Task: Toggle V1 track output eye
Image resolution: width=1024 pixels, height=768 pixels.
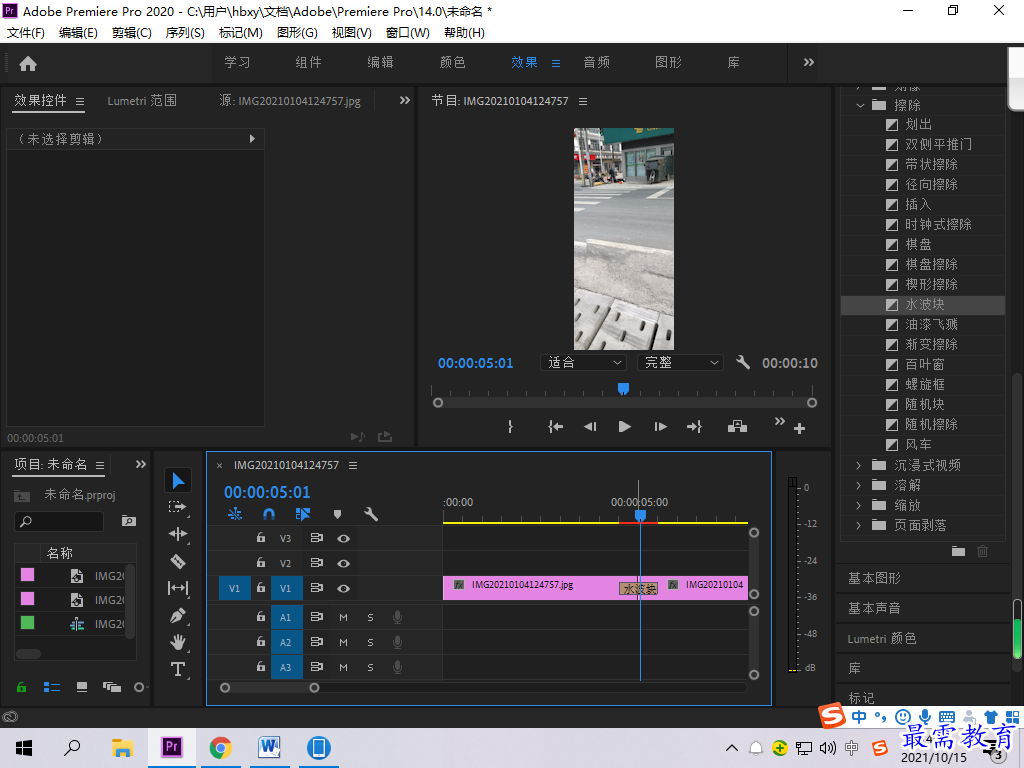Action: click(344, 588)
